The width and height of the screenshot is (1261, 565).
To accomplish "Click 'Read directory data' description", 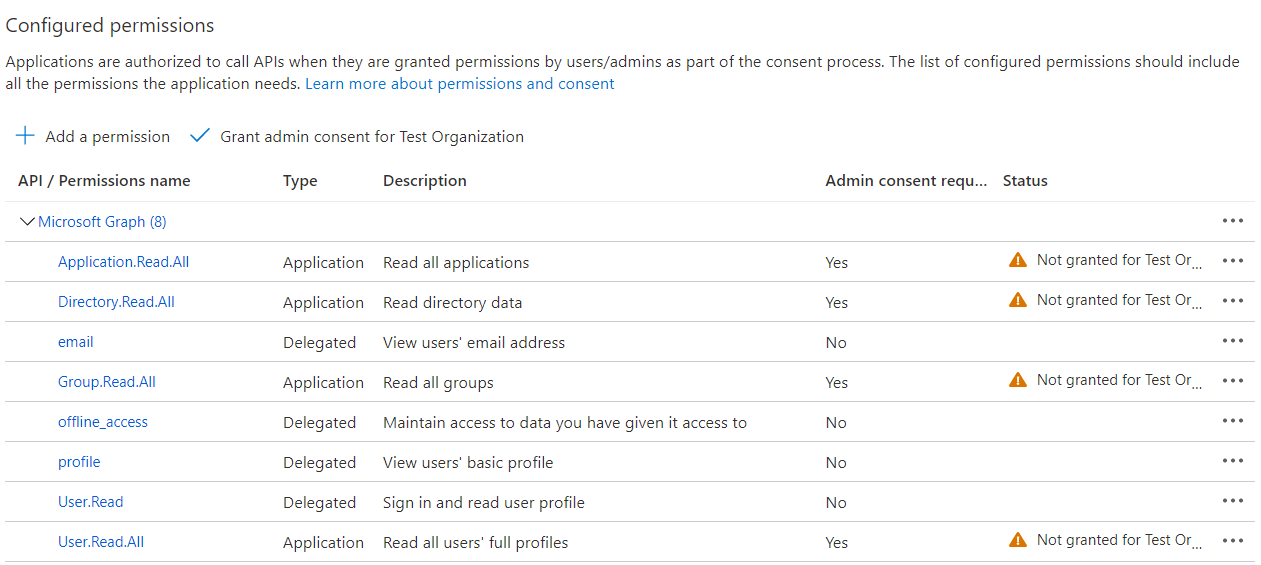I will [x=452, y=303].
